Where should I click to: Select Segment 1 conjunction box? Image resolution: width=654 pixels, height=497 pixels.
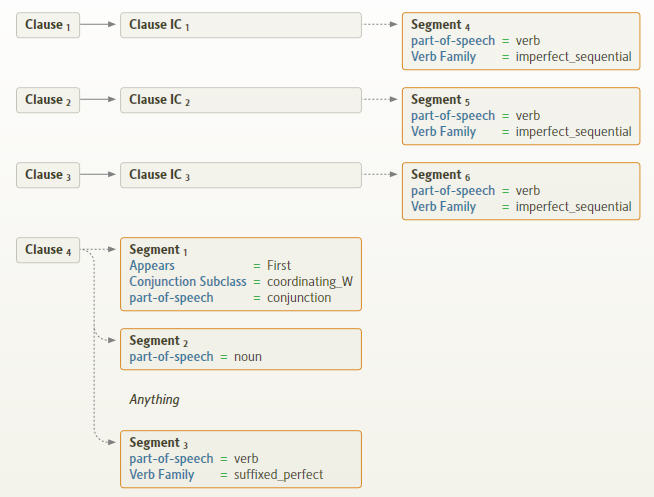click(240, 273)
